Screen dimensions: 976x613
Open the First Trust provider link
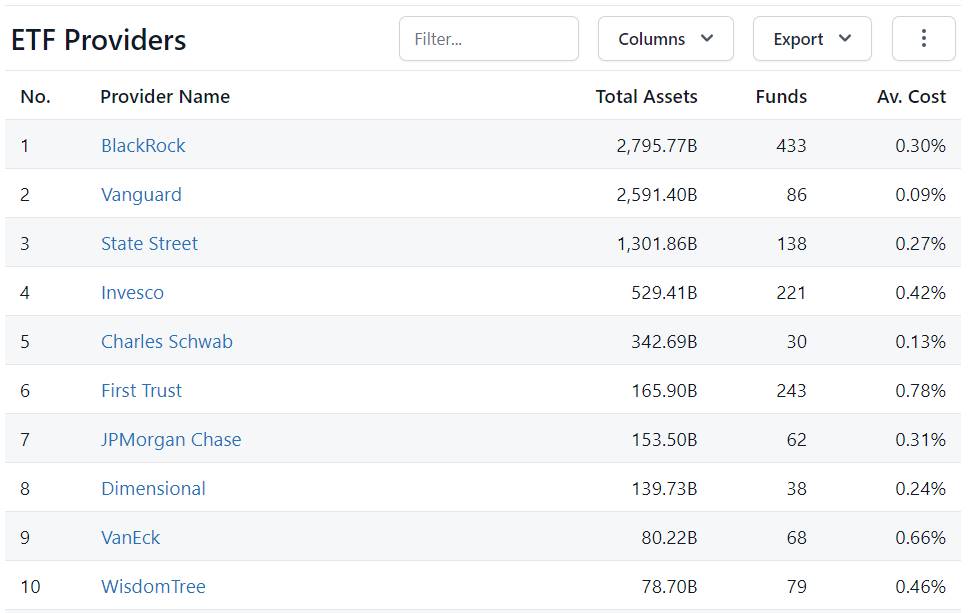click(x=141, y=391)
